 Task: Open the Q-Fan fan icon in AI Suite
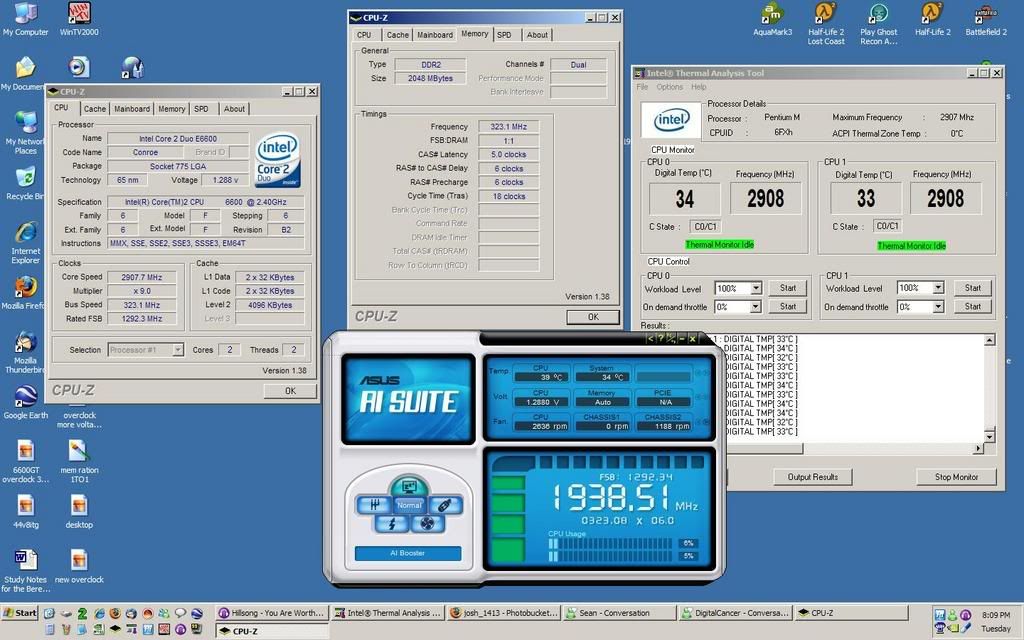(x=427, y=524)
